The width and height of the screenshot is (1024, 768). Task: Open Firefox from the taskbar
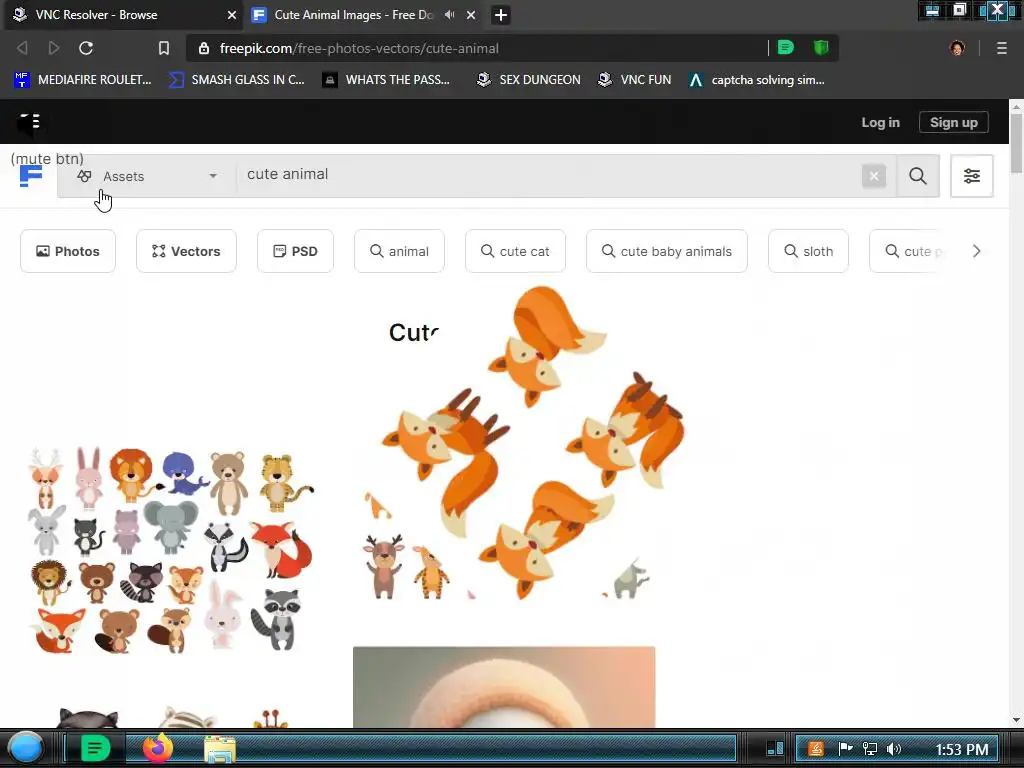(157, 748)
